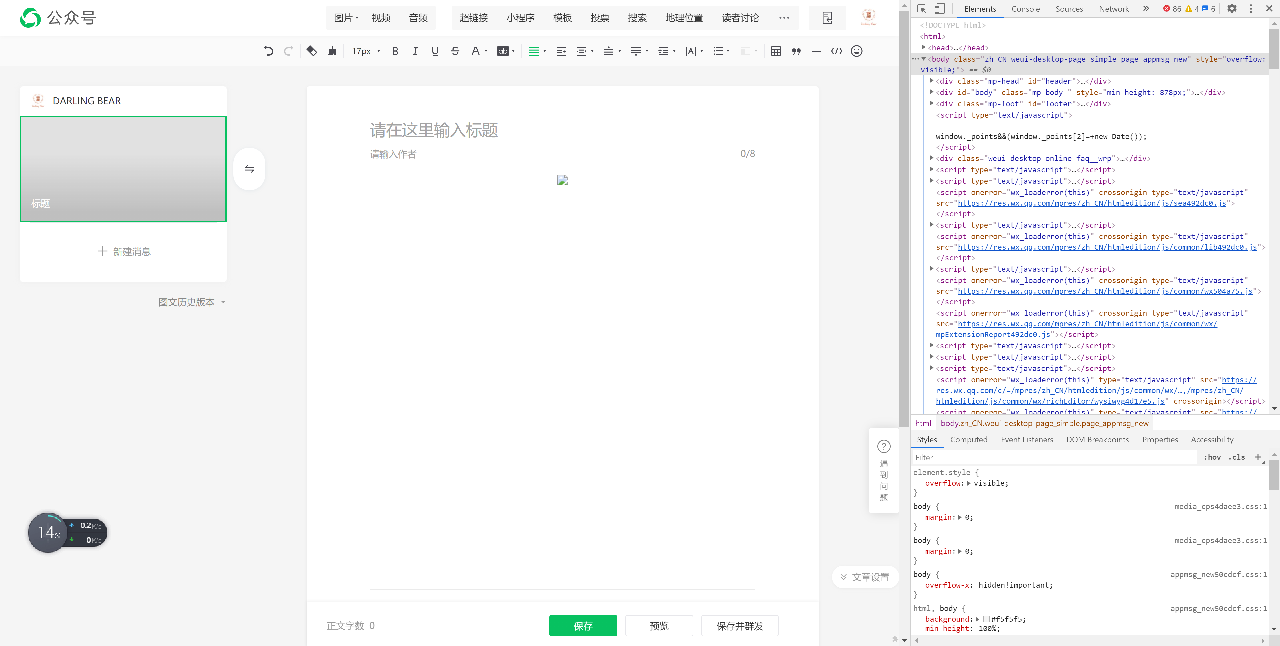The height and width of the screenshot is (646, 1280).
Task: Click the article document icon in header
Action: [827, 18]
